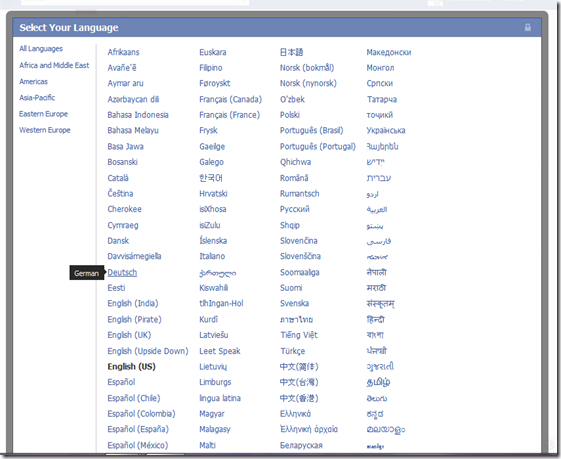Select lingua latina
This screenshot has width=561, height=459.
click(x=220, y=398)
